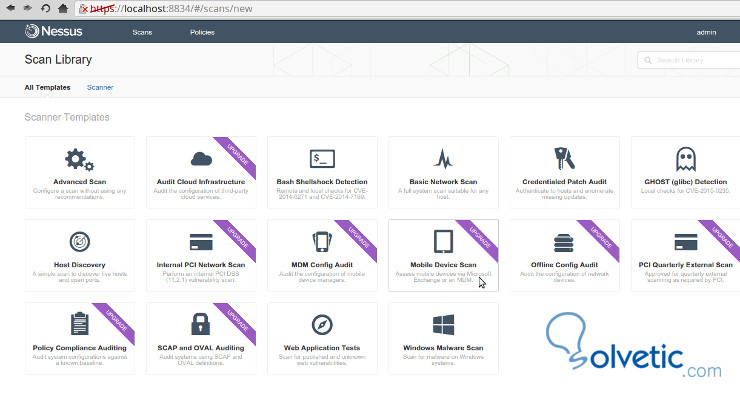Switch to the Scanner tab
Viewport: 740px width, 400px height.
point(100,87)
